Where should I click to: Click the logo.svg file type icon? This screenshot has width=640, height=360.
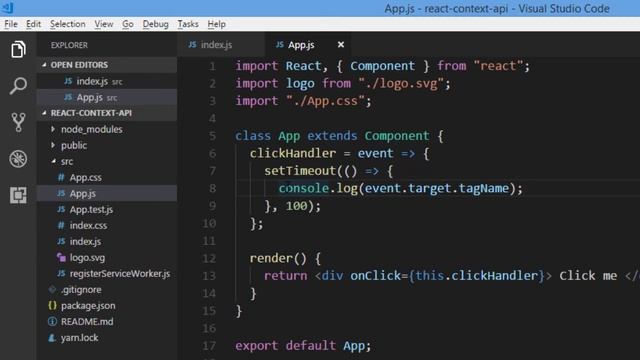pyautogui.click(x=61, y=257)
